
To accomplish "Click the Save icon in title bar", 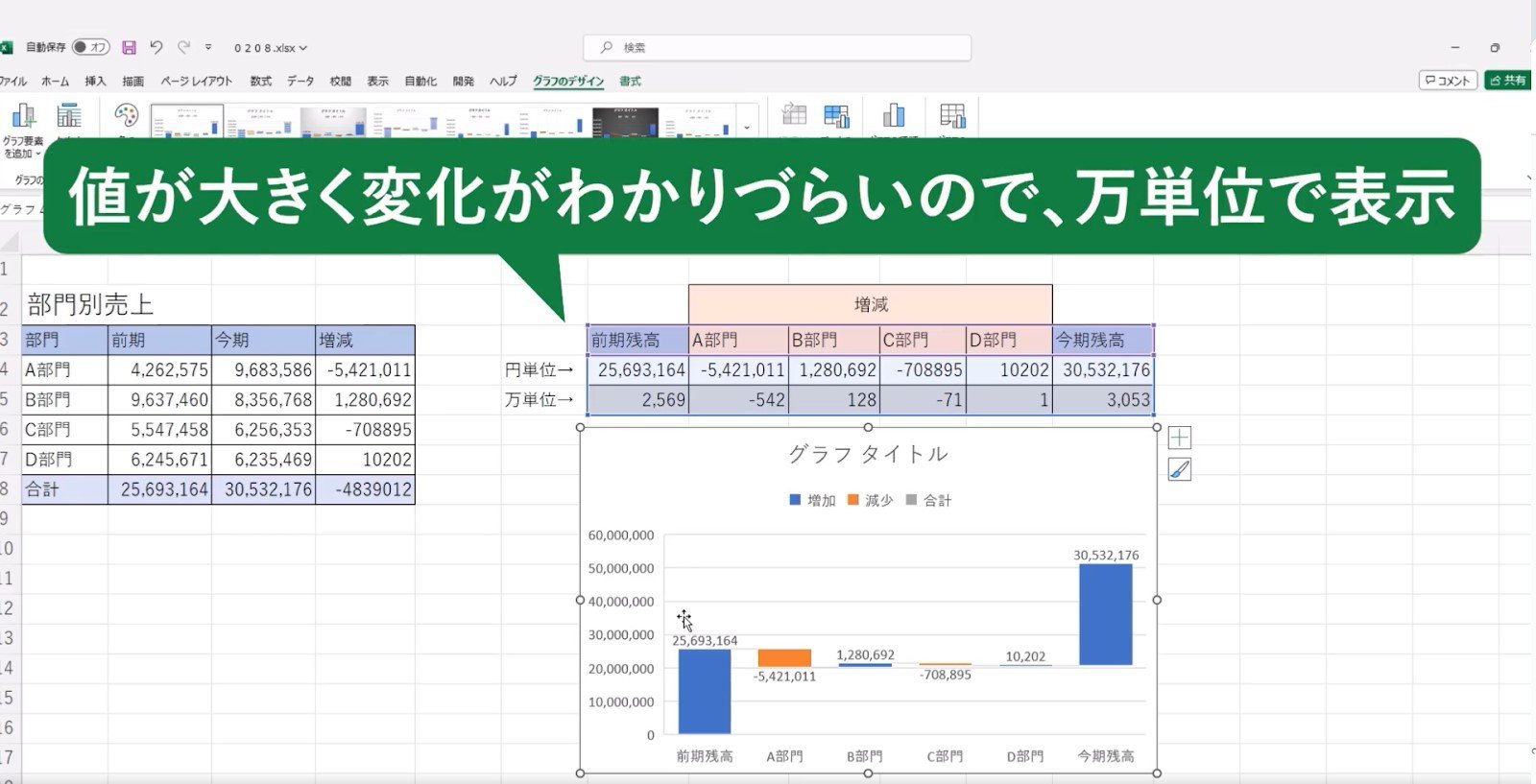I will coord(129,47).
